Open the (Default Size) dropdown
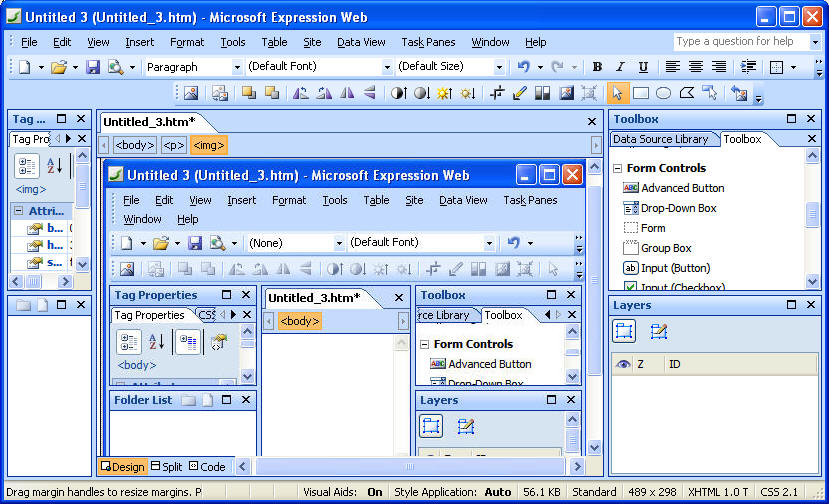Viewport: 829px width, 504px height. click(499, 67)
